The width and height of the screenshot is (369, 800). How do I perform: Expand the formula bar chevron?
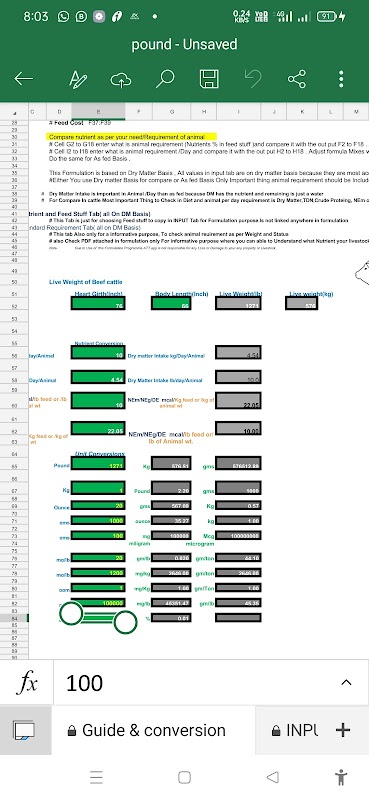(346, 682)
